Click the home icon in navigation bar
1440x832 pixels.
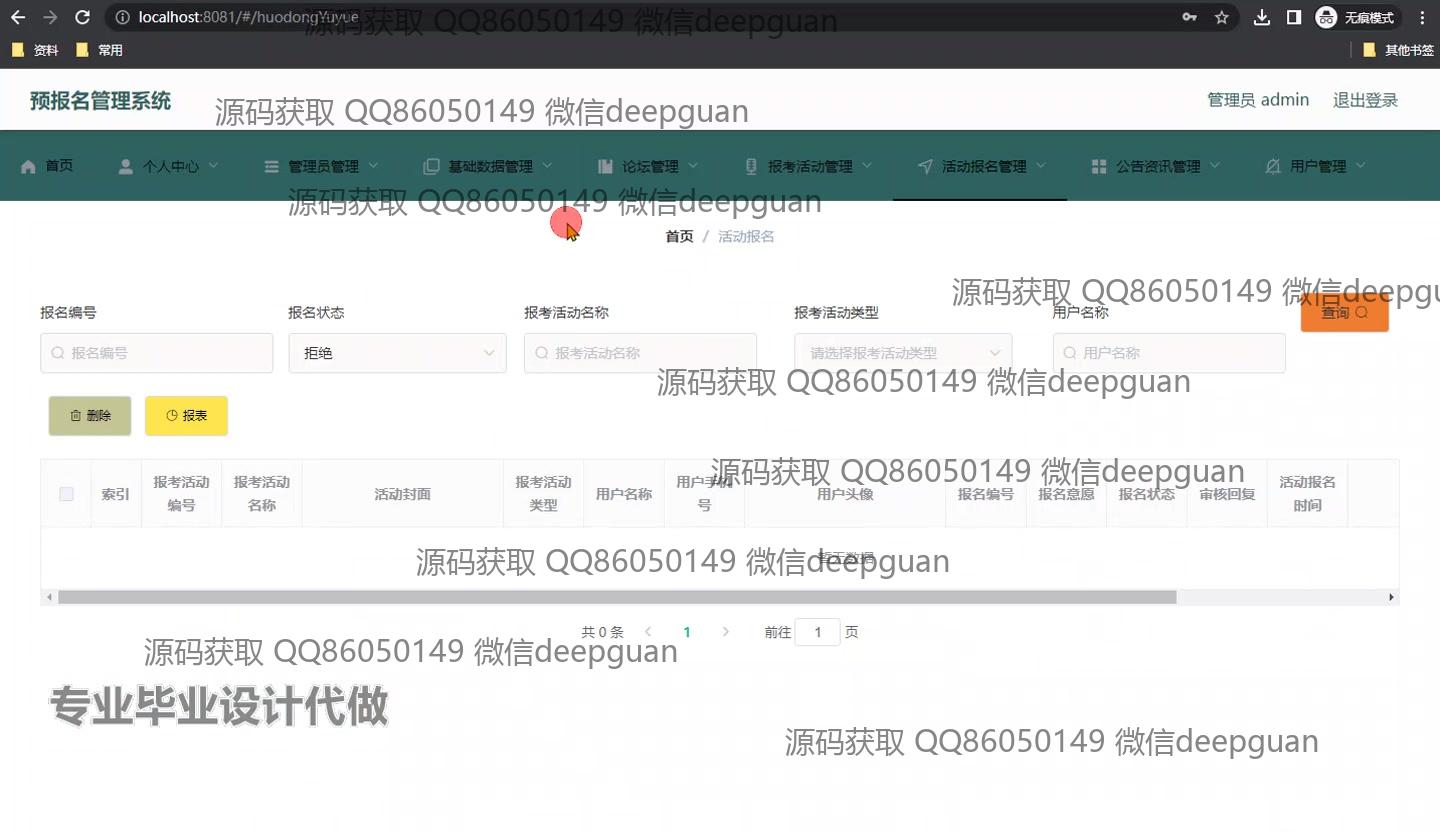point(28,166)
